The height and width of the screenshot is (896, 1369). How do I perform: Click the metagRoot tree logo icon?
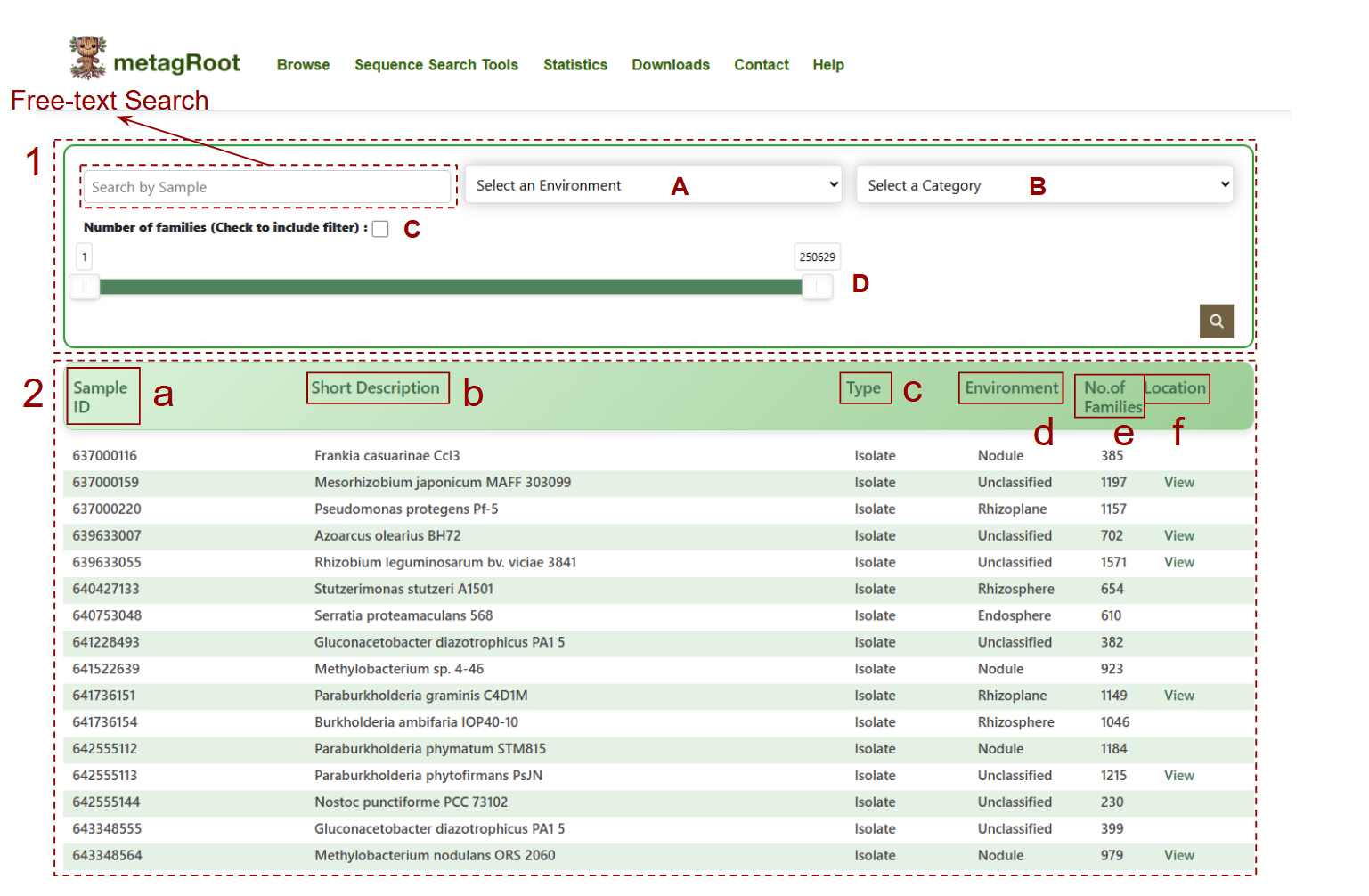coord(88,57)
